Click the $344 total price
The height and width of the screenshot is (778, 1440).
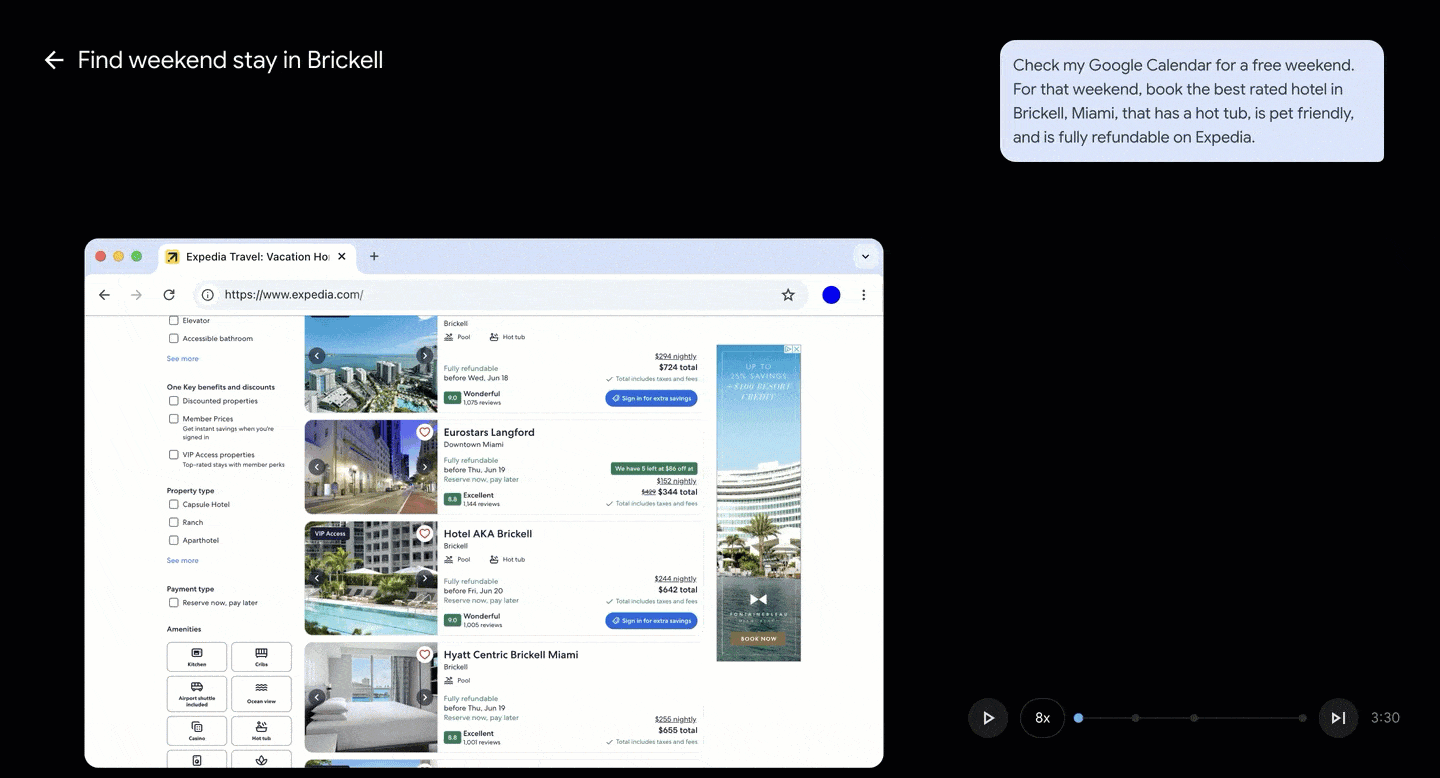point(677,492)
